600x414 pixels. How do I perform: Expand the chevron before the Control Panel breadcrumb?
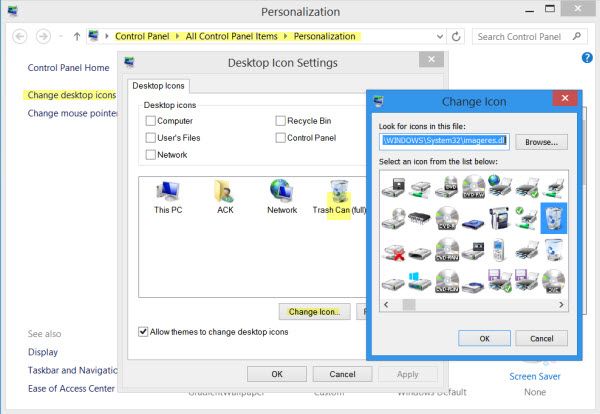coord(107,36)
